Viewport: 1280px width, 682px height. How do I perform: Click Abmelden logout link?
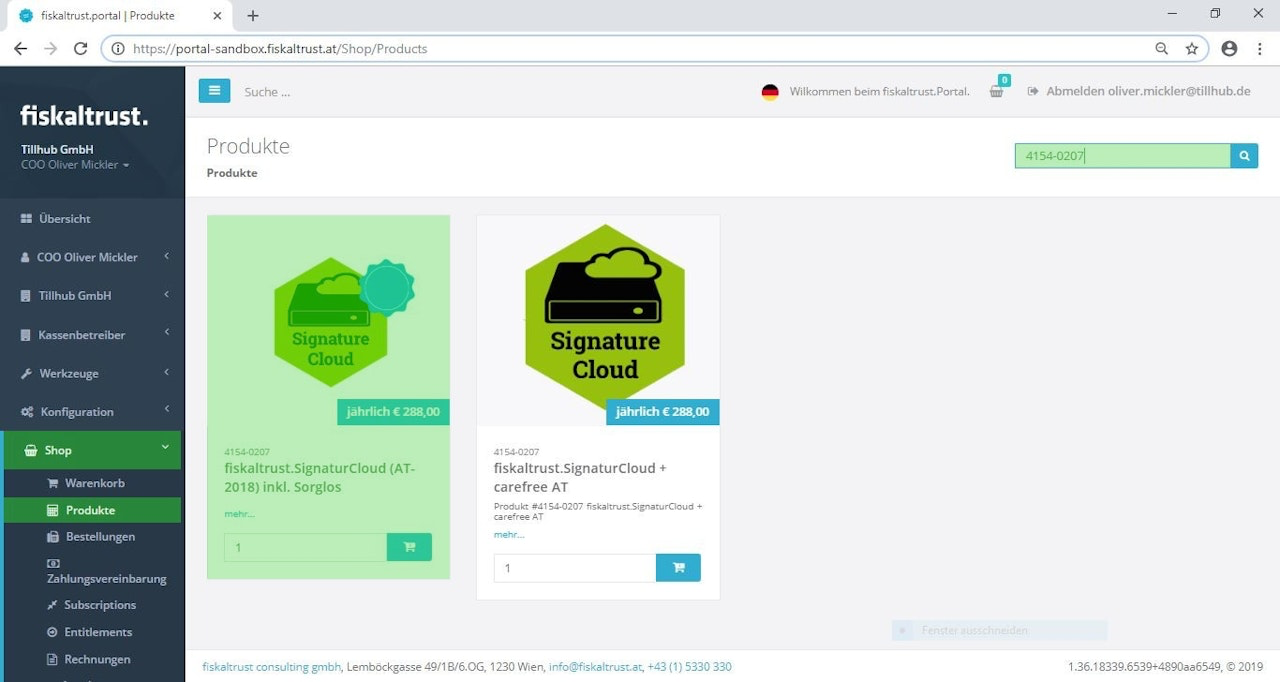1139,91
